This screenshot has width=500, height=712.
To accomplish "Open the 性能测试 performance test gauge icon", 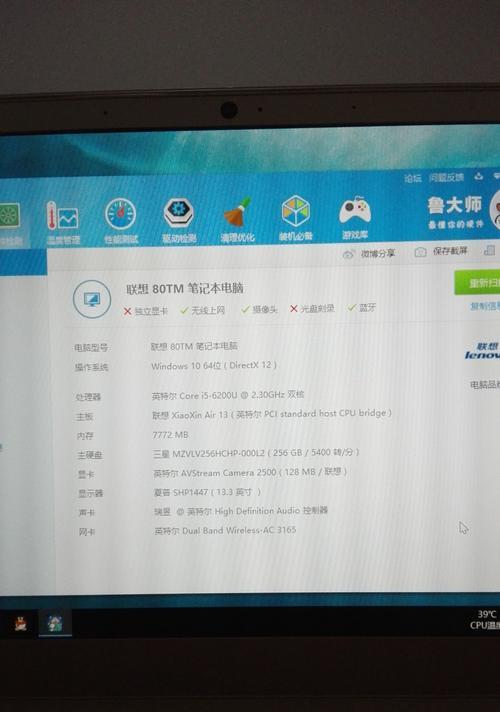I will tap(121, 213).
